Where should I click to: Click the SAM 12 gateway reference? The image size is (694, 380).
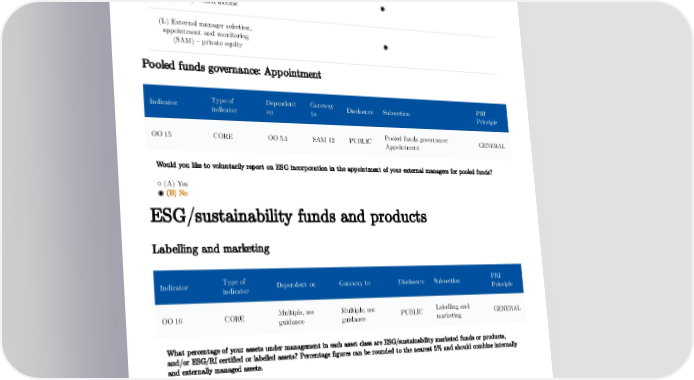click(x=323, y=139)
